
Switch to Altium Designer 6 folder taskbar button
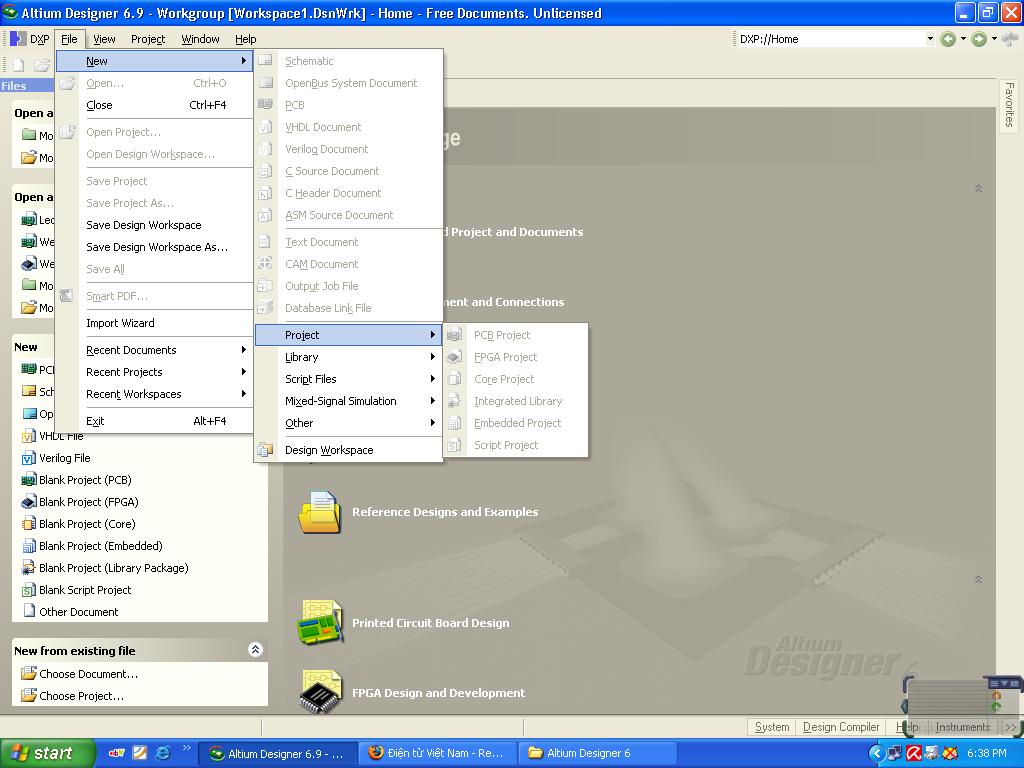pos(596,753)
